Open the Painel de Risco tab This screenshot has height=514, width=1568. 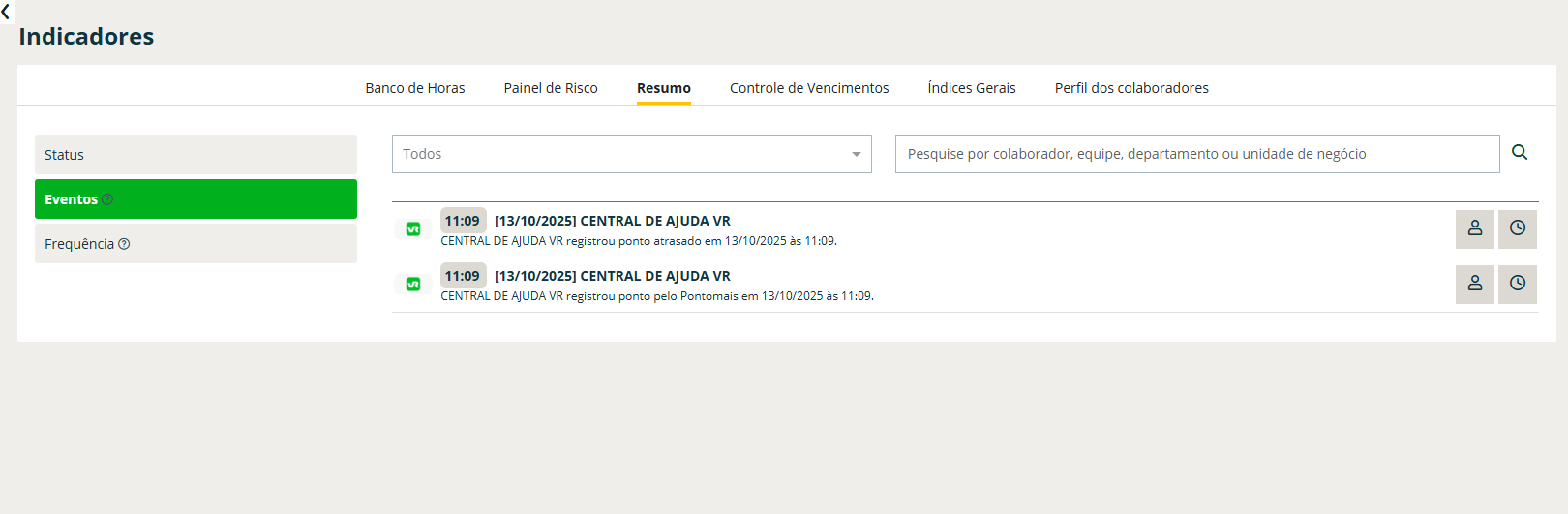[x=550, y=88]
